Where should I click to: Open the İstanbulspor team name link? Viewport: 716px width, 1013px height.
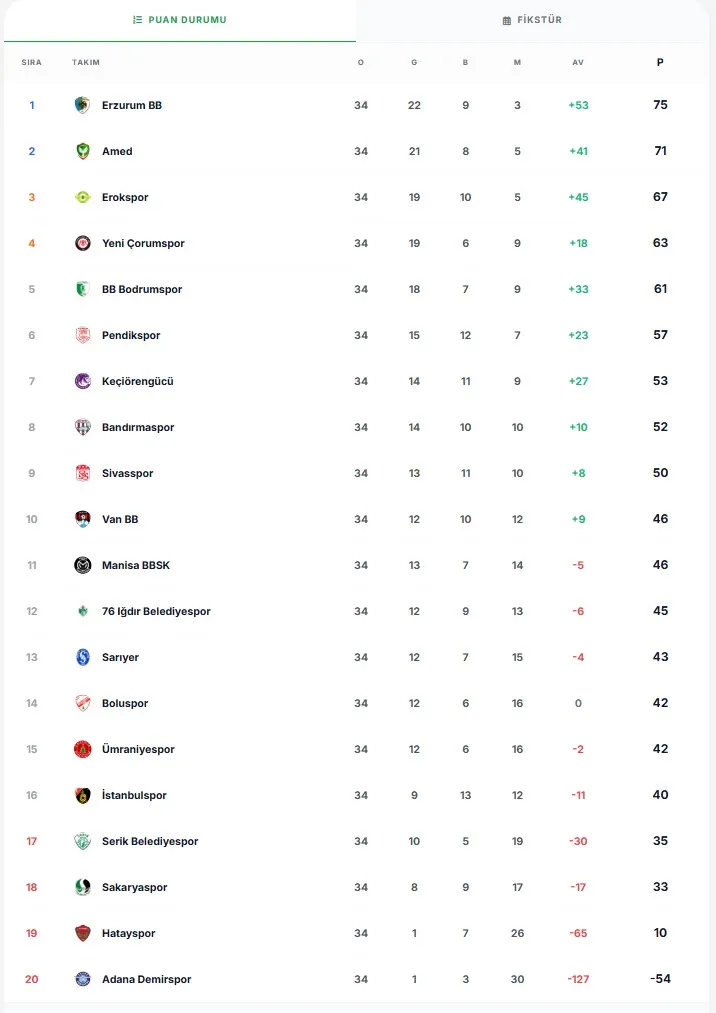click(x=134, y=795)
